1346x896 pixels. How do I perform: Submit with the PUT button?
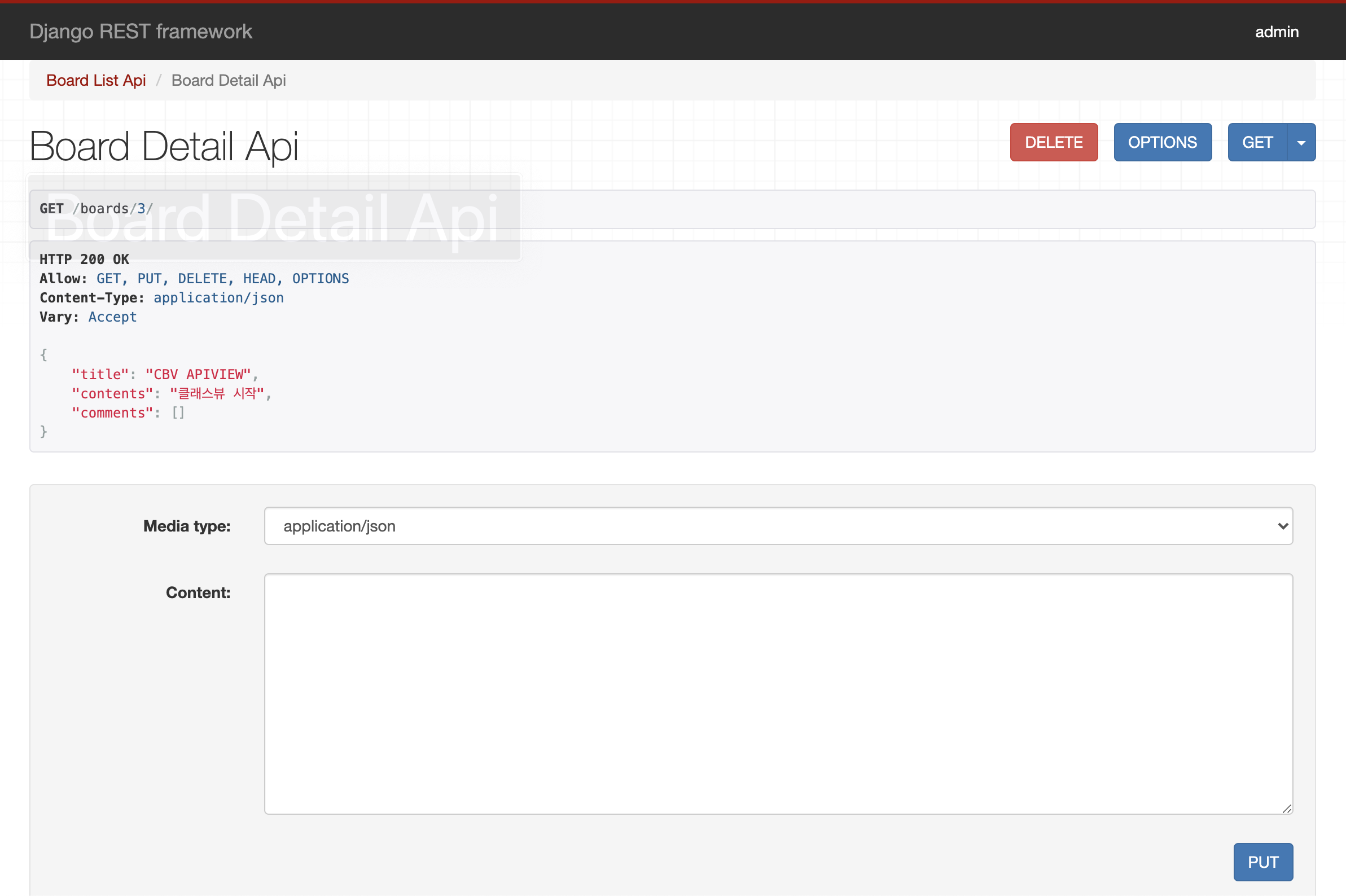click(x=1262, y=862)
